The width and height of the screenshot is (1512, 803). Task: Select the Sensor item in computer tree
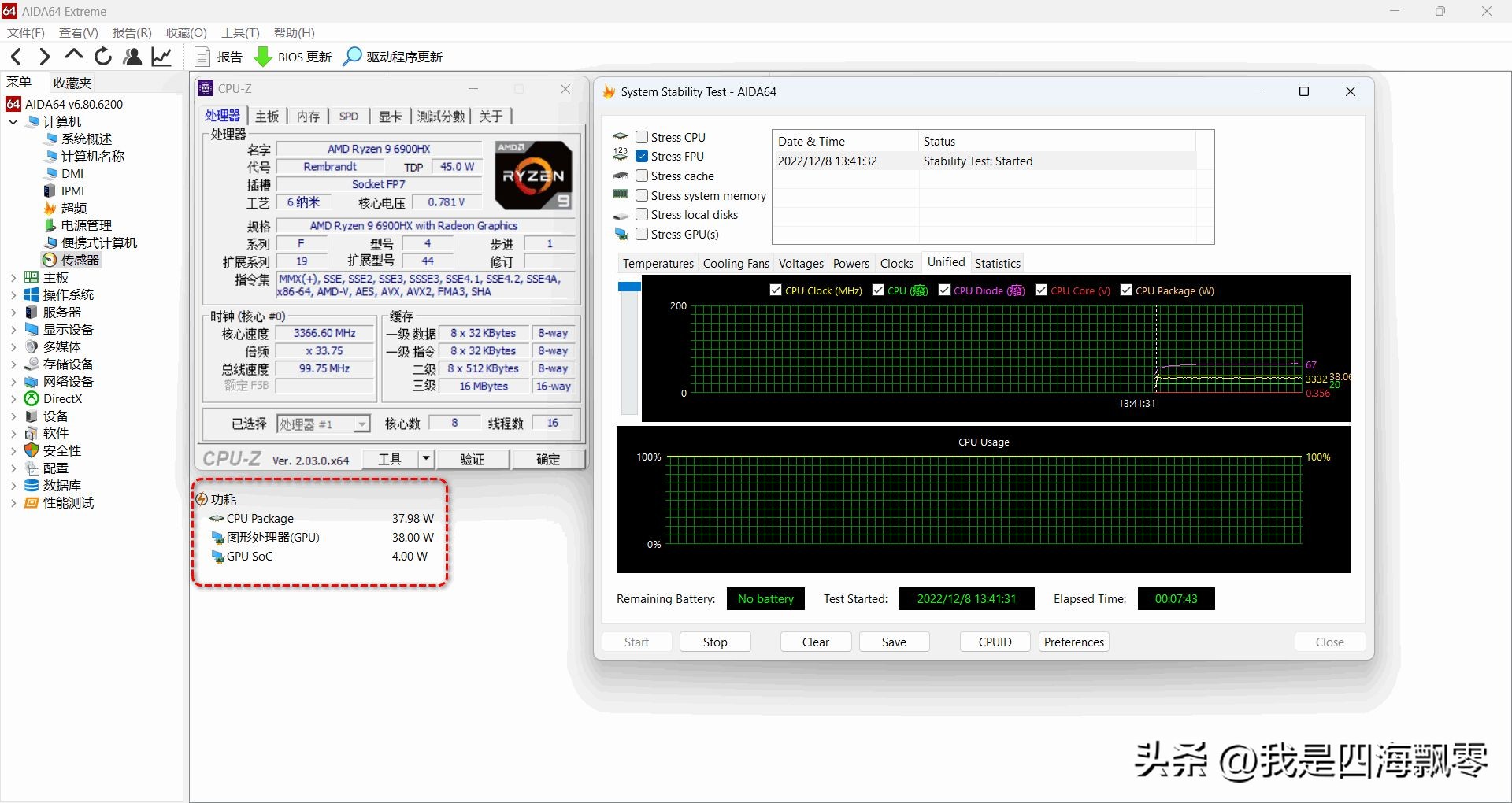click(x=80, y=260)
